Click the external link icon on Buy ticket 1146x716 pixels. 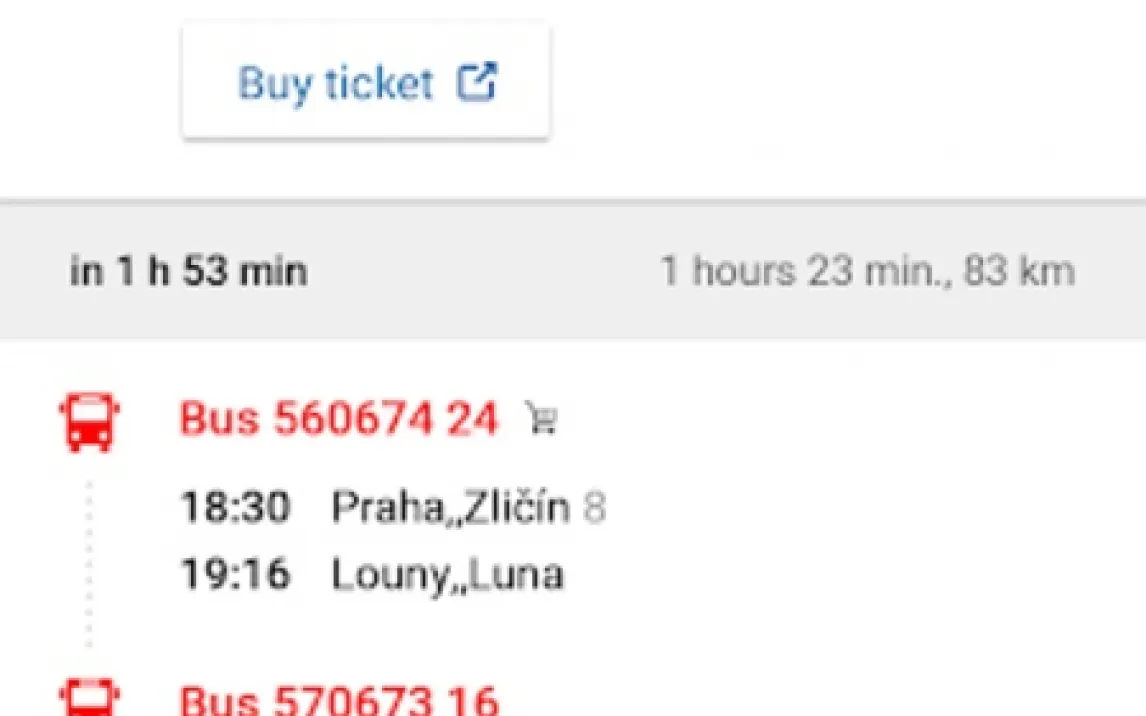pos(477,82)
